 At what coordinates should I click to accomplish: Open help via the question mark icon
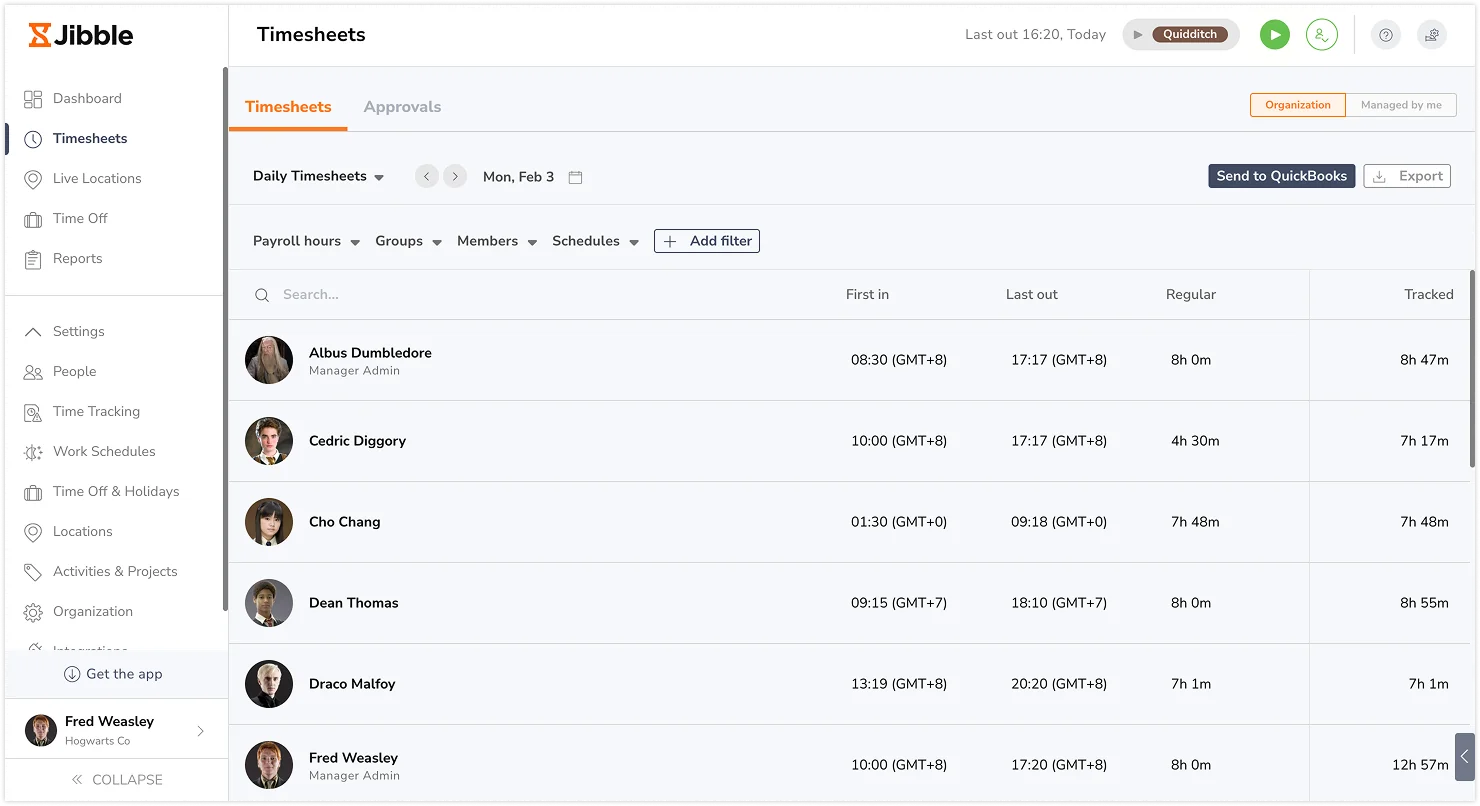(x=1385, y=34)
